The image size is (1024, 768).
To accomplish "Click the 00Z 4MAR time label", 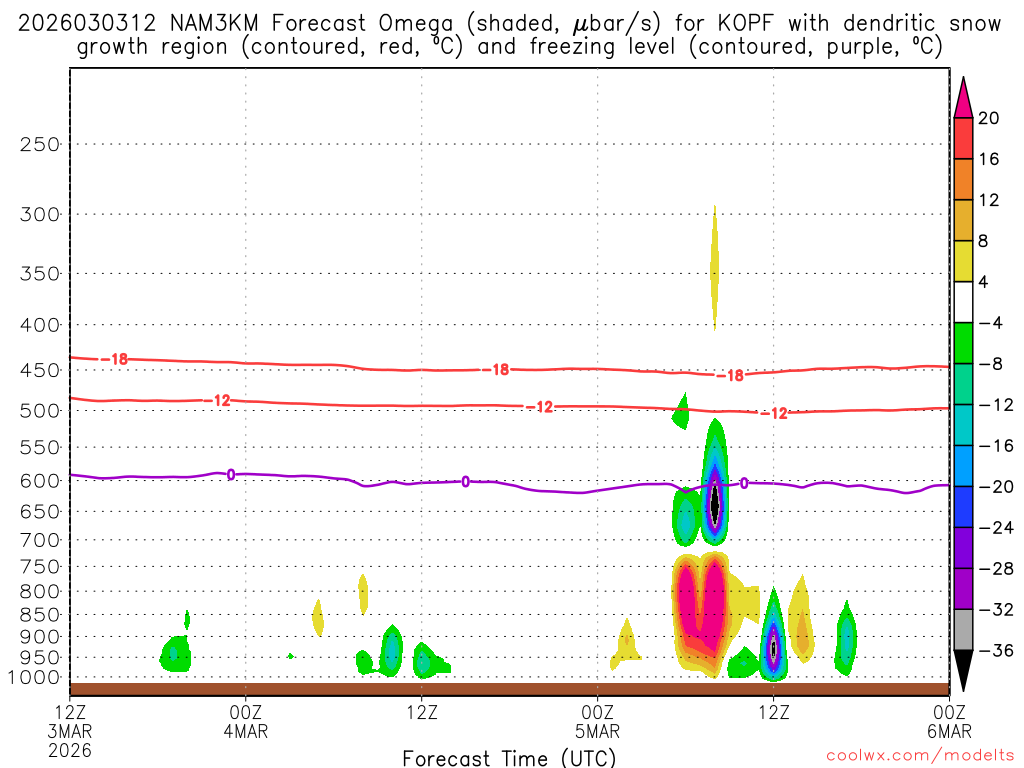I will coord(246,722).
